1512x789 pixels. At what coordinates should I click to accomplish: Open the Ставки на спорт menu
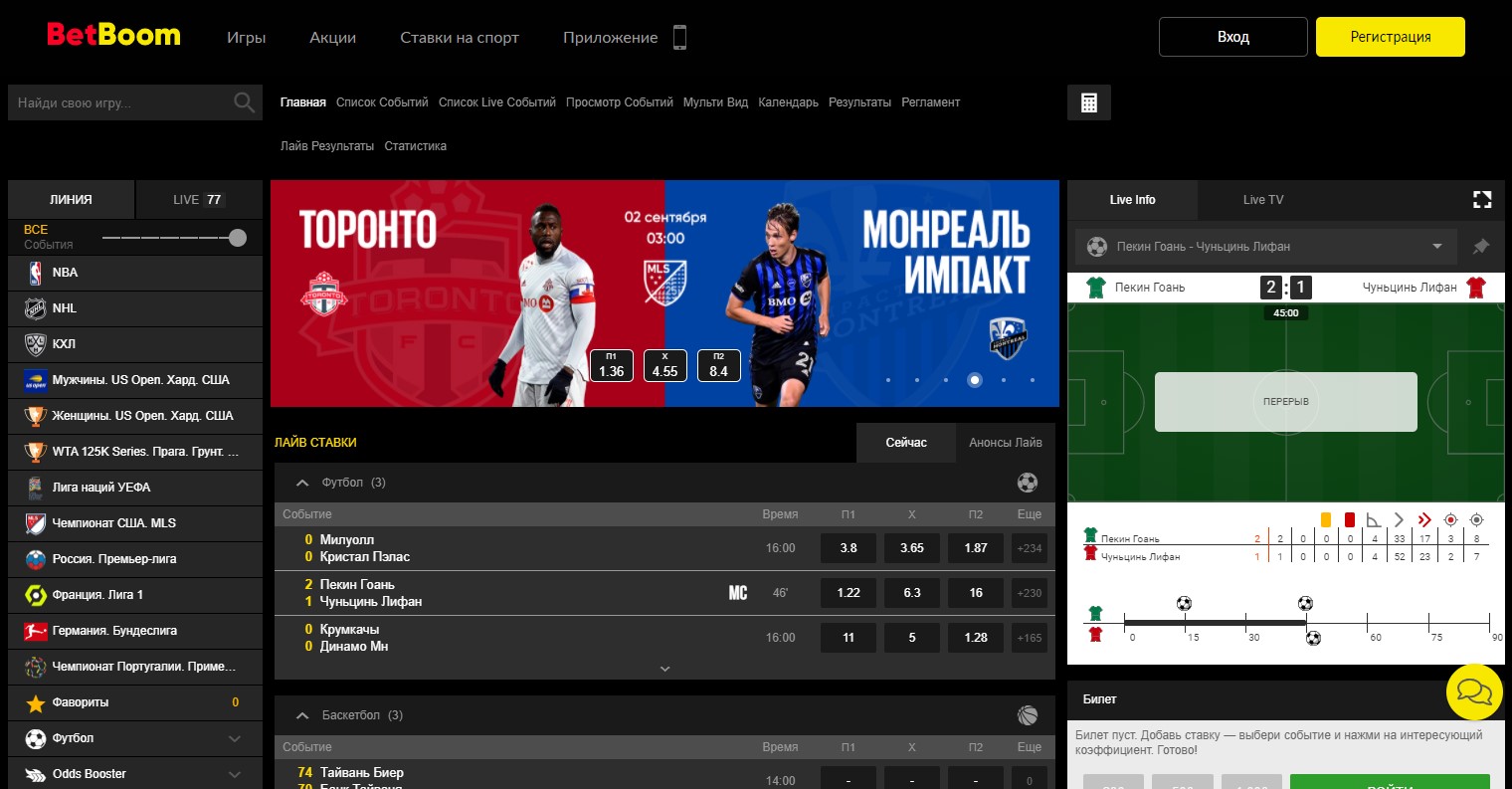tap(460, 38)
